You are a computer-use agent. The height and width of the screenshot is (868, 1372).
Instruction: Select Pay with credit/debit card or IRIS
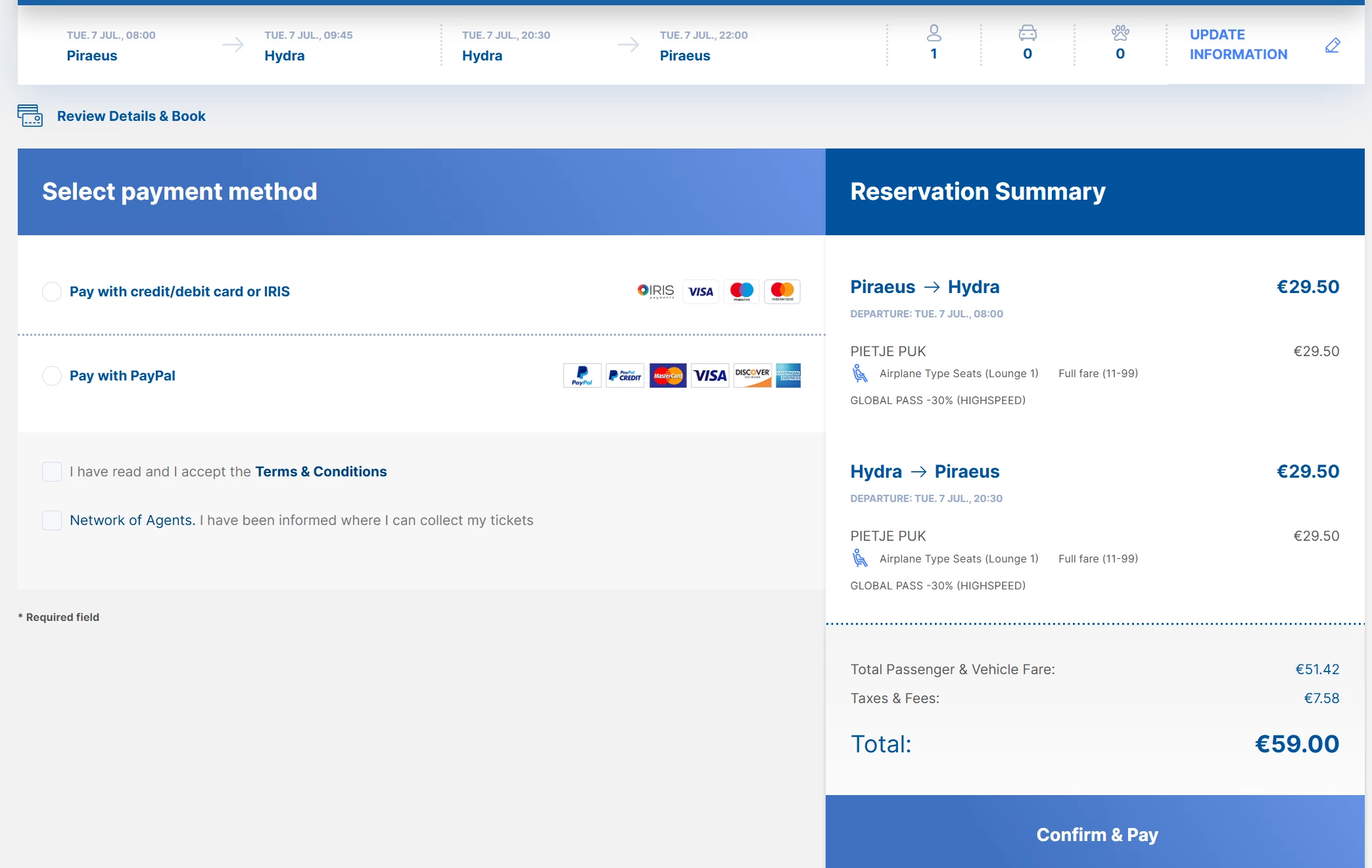[52, 292]
